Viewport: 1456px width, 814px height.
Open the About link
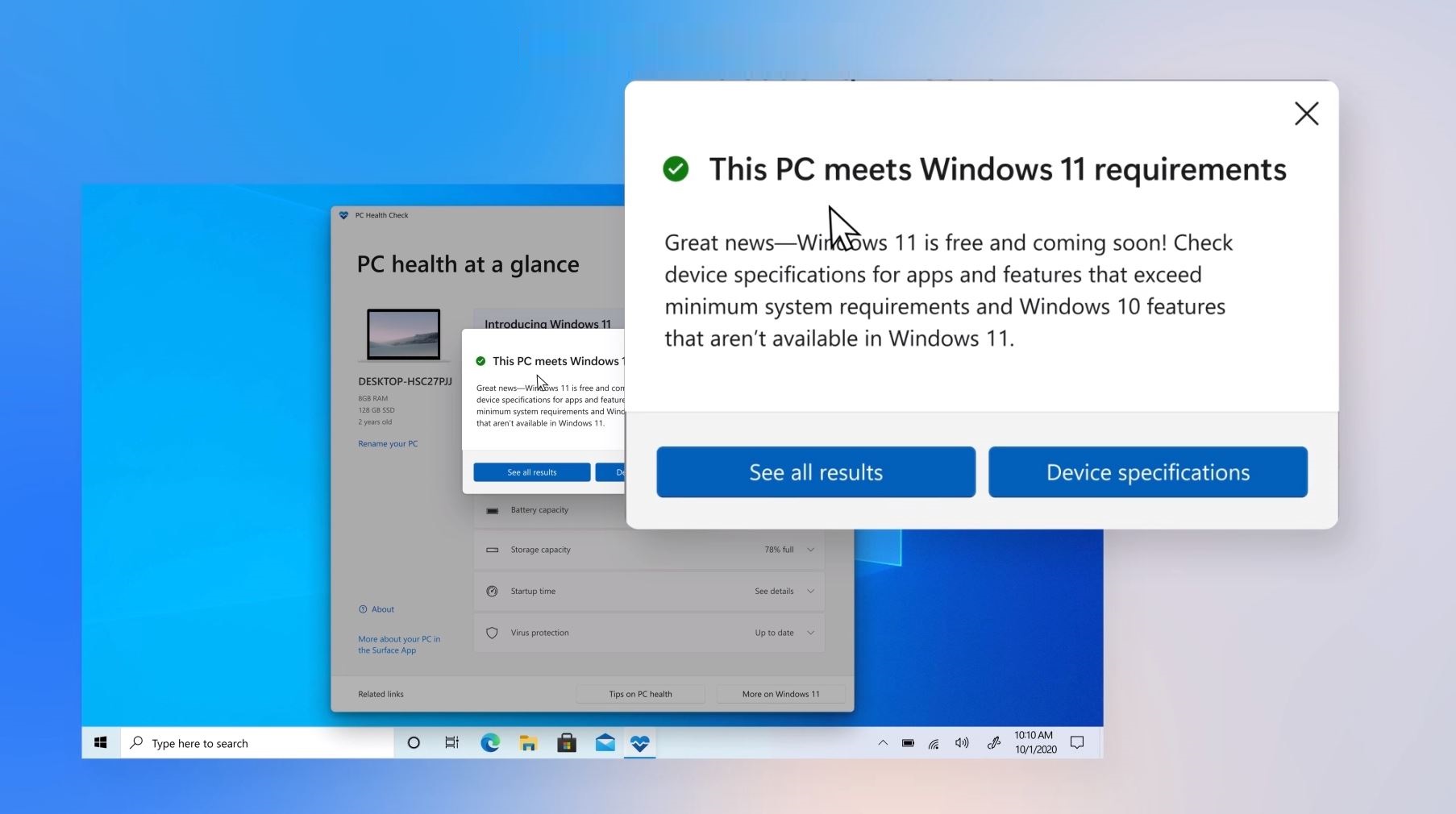(x=383, y=609)
